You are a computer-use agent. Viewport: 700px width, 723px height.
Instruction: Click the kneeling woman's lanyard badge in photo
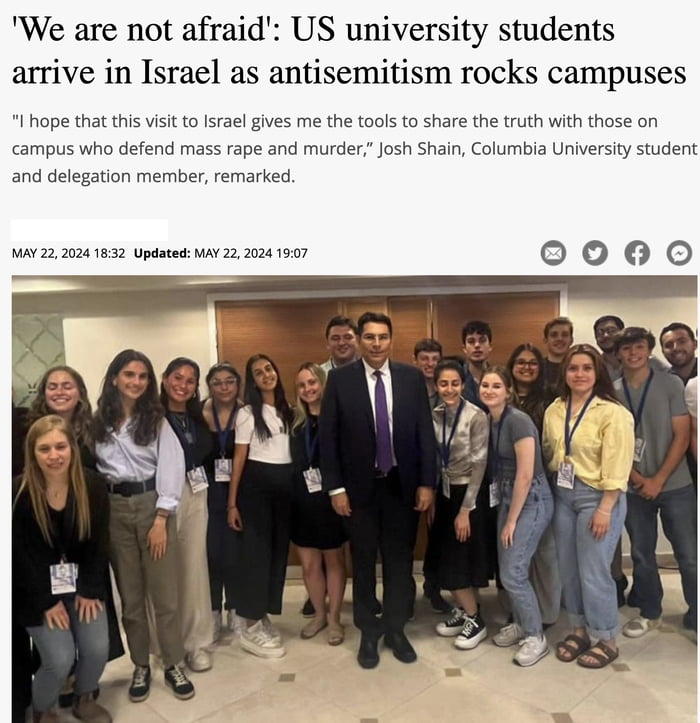tap(63, 578)
